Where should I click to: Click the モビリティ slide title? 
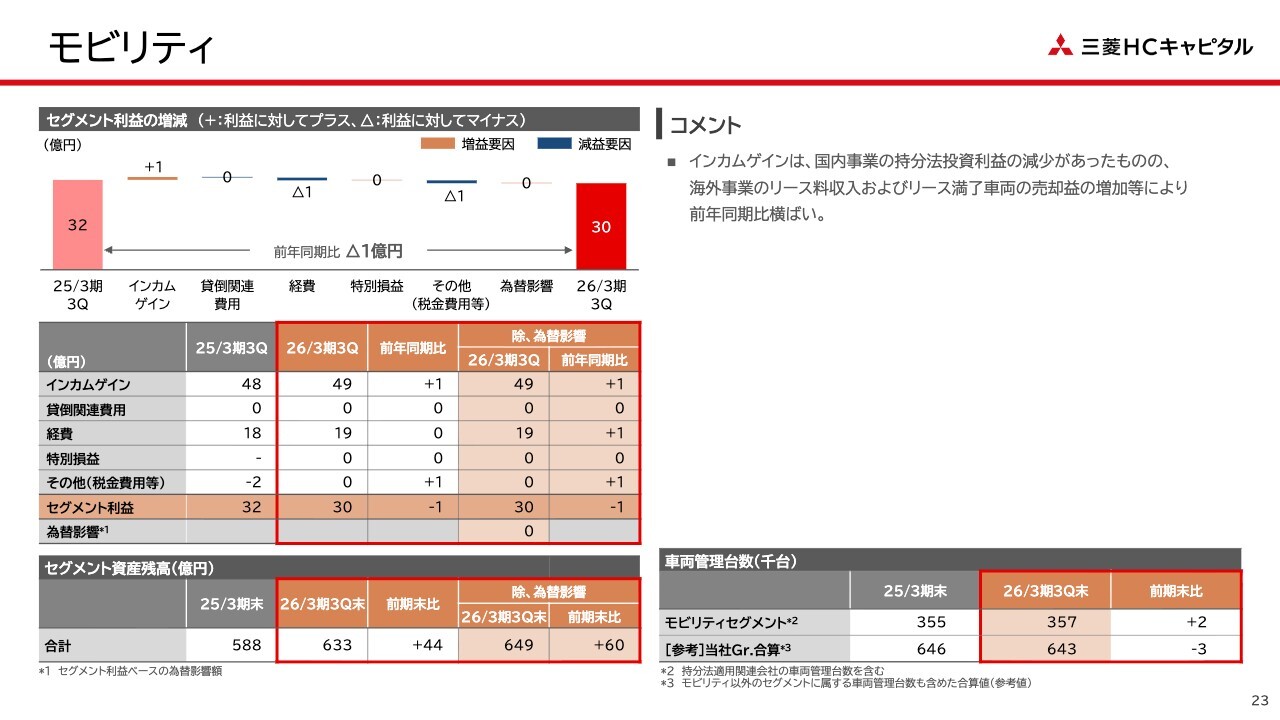pyautogui.click(x=131, y=47)
